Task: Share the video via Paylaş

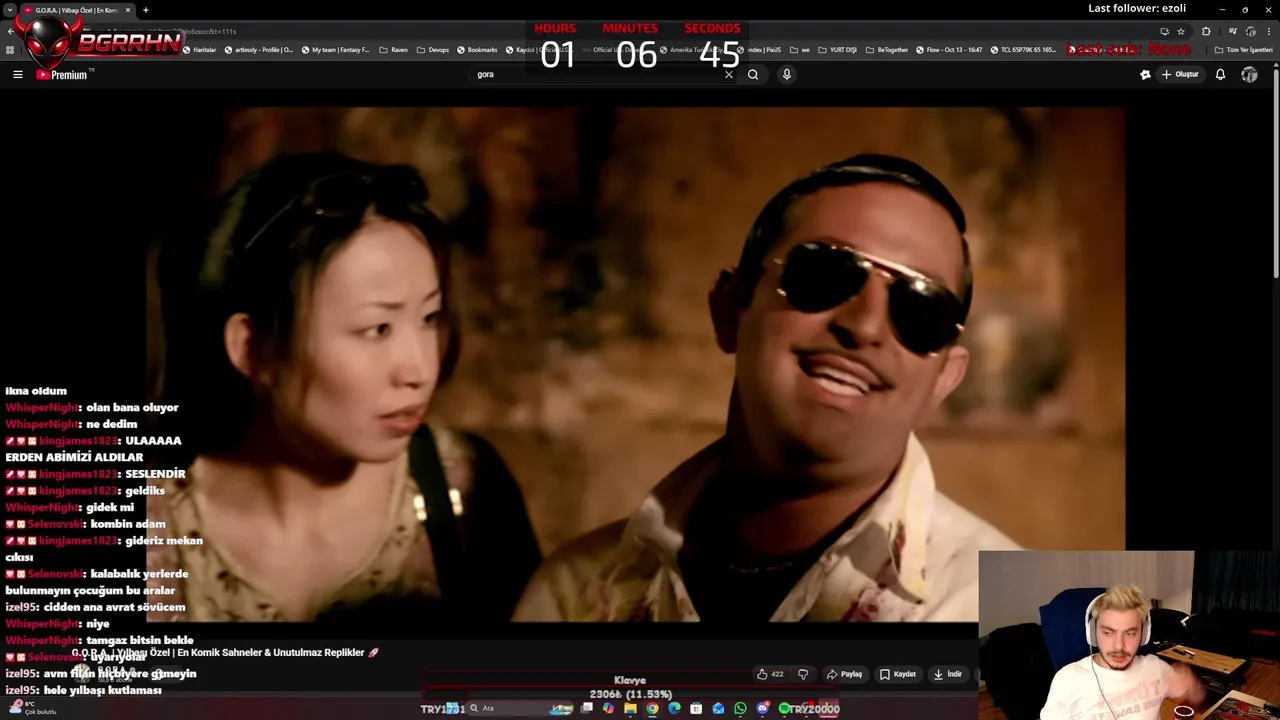Action: [844, 674]
